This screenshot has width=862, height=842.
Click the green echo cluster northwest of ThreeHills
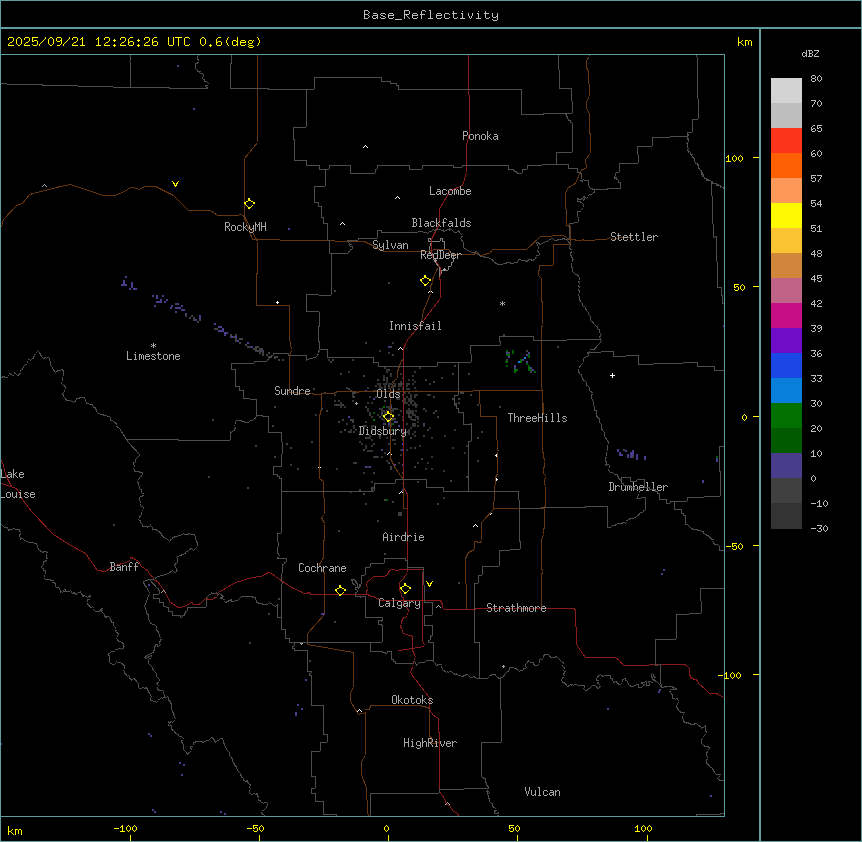click(x=520, y=361)
